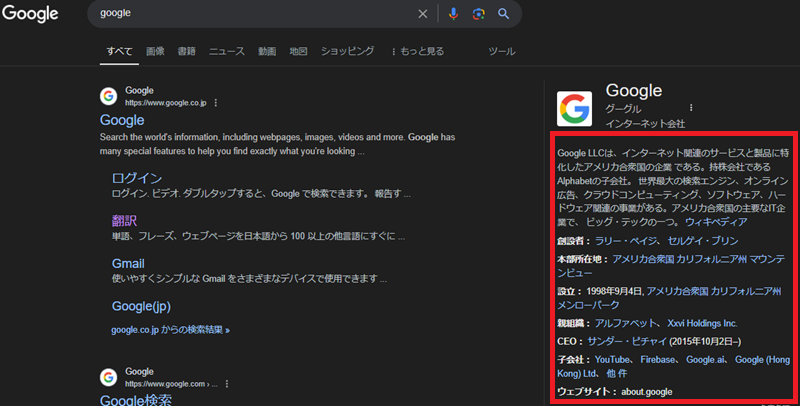Open headquarters link マウンテンビュー location
This screenshot has width=800, height=406.
point(671,266)
